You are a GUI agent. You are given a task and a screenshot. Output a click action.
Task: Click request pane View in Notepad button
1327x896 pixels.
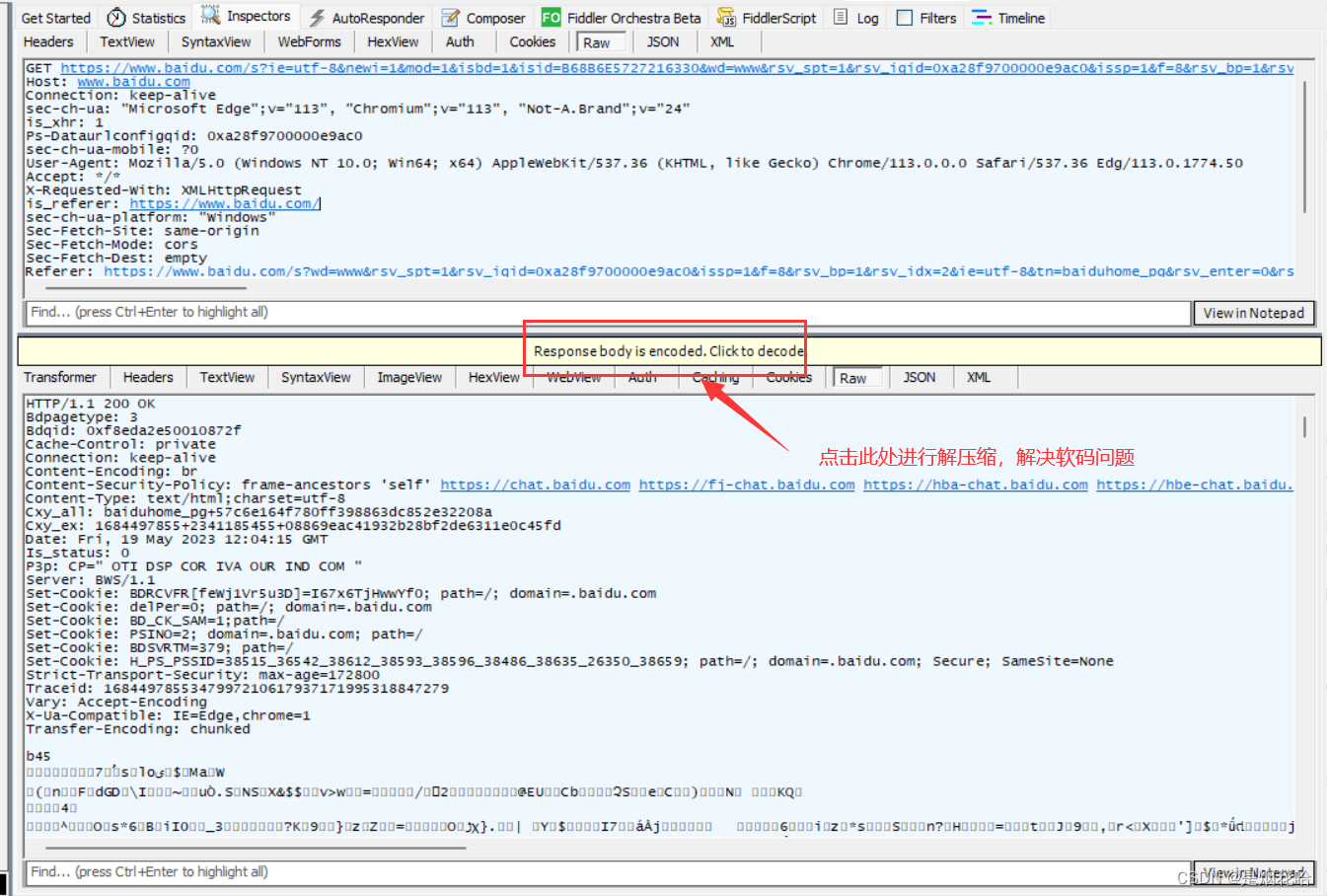click(x=1253, y=313)
